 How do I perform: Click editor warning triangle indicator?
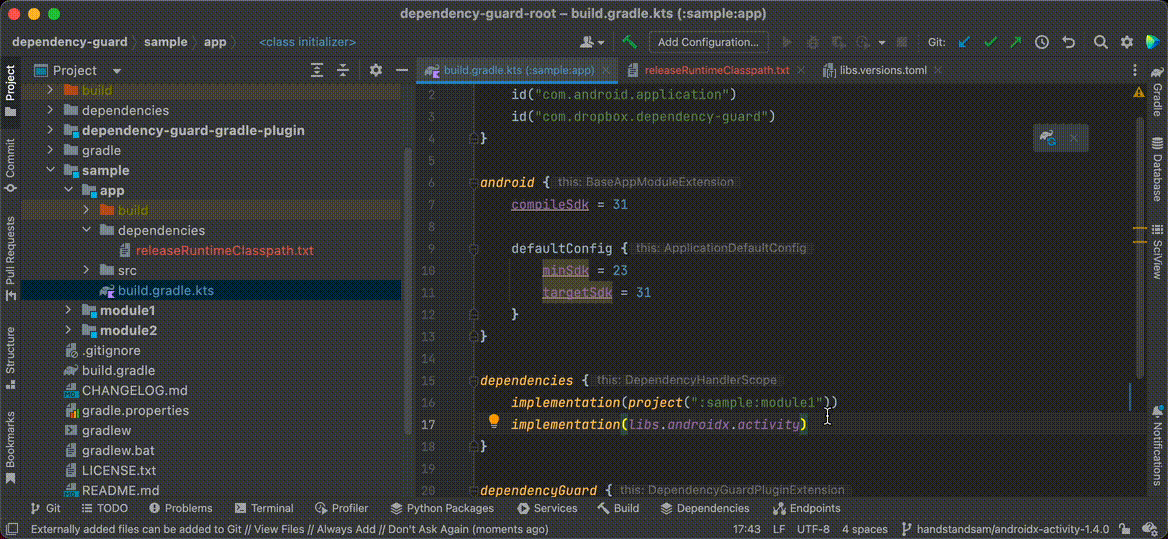(x=1139, y=92)
